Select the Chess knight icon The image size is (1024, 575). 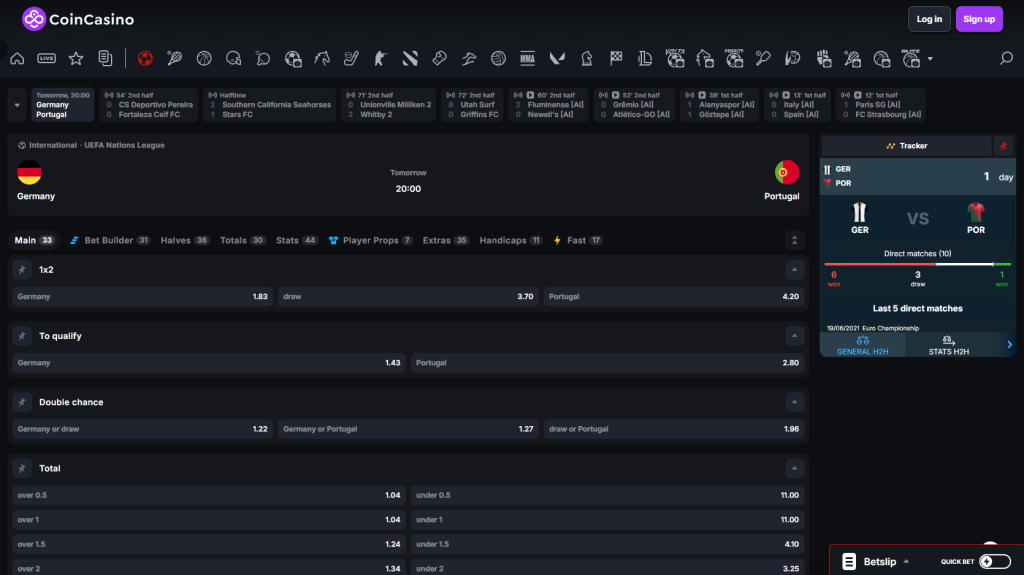coord(586,59)
